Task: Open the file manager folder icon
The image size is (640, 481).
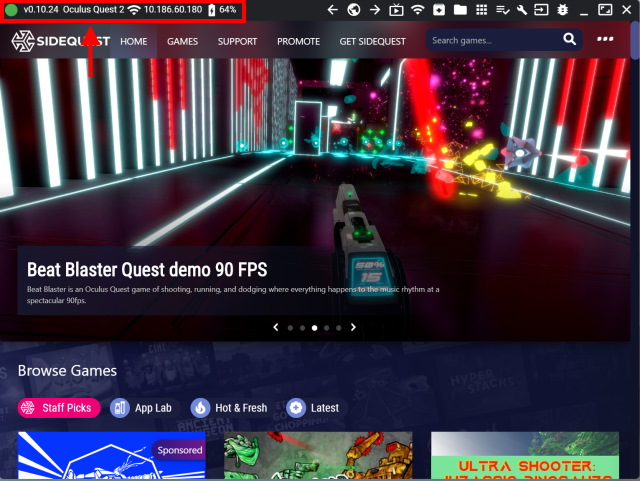Action: [x=460, y=9]
